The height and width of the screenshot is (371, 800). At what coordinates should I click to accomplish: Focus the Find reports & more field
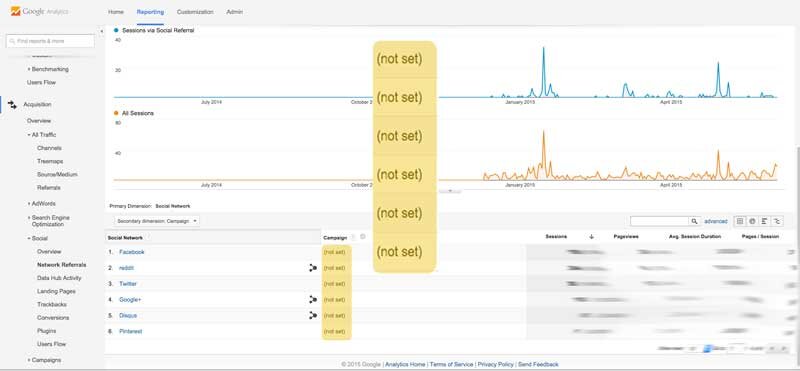pos(50,41)
